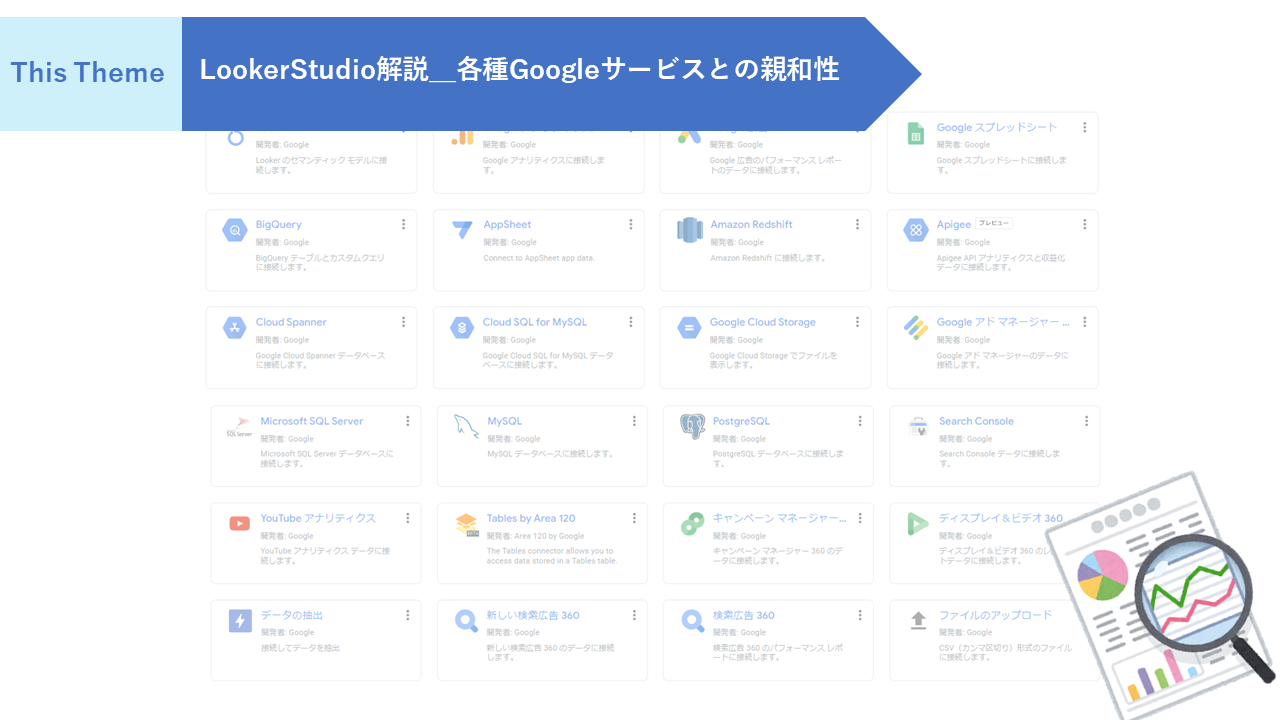Image resolution: width=1280 pixels, height=720 pixels.
Task: Select the AppSheet connector title
Action: click(x=508, y=224)
